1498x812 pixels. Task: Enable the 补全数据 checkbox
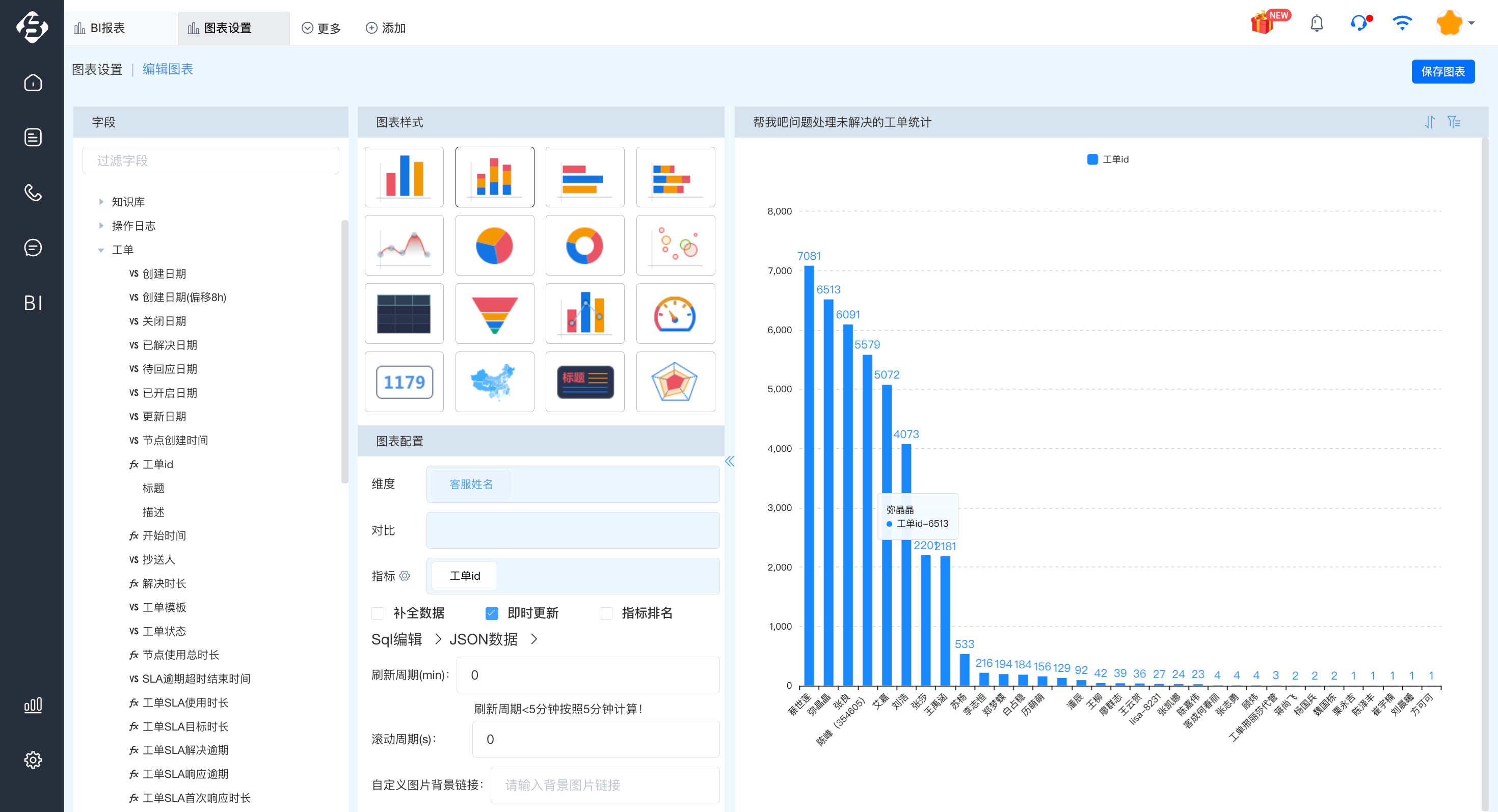pos(378,613)
